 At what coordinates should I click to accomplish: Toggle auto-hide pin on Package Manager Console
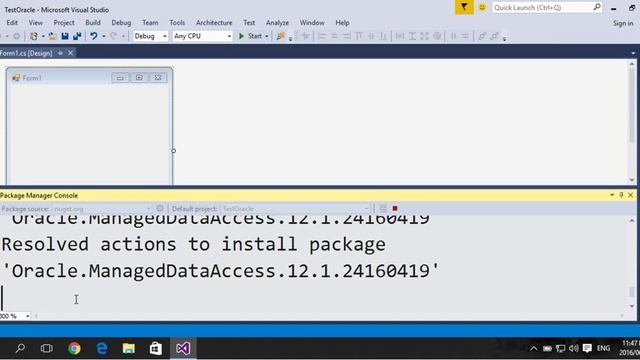pyautogui.click(x=621, y=195)
